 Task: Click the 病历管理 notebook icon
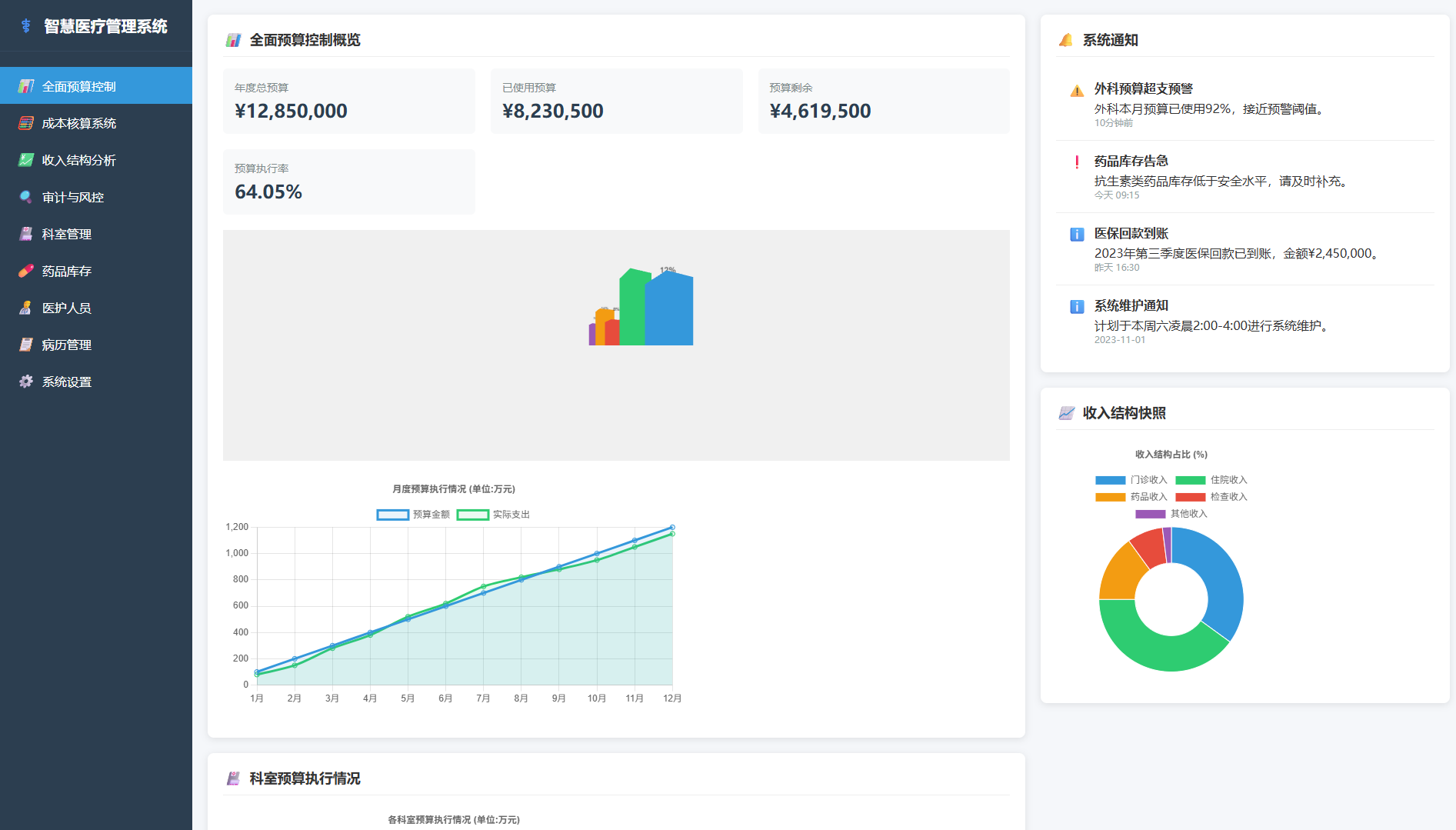point(26,345)
